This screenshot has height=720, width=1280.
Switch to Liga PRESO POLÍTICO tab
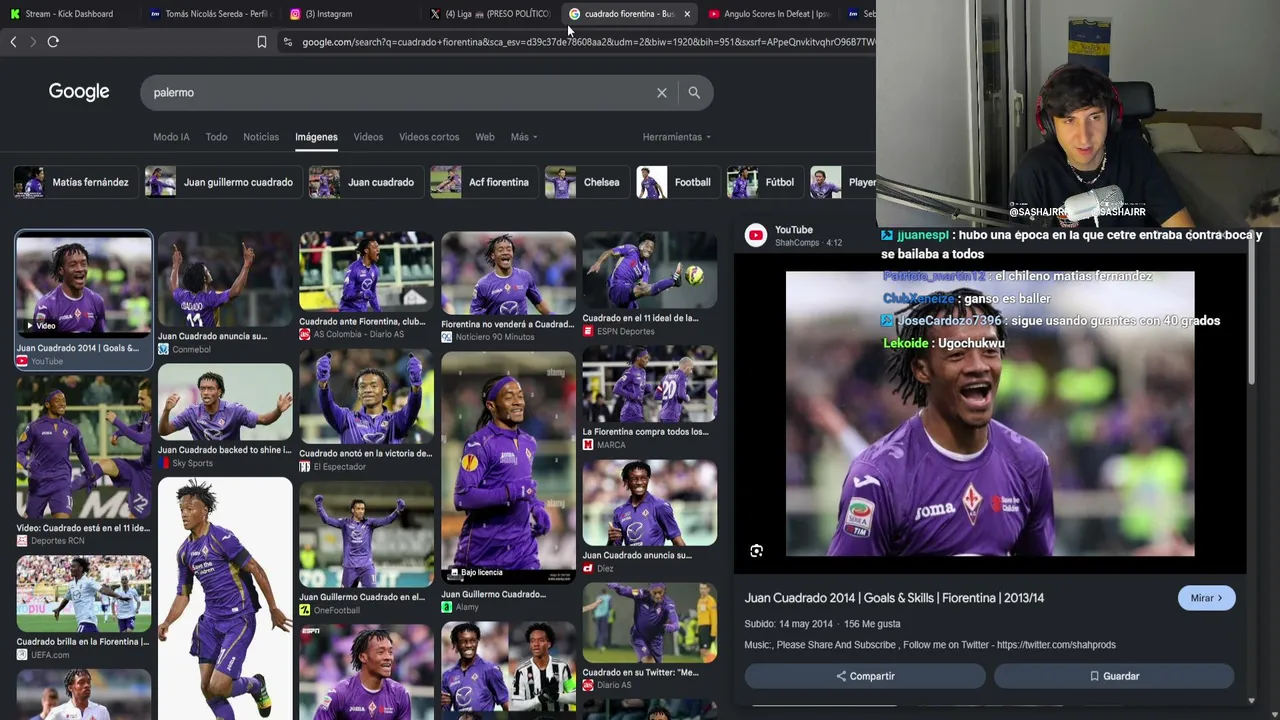click(490, 14)
